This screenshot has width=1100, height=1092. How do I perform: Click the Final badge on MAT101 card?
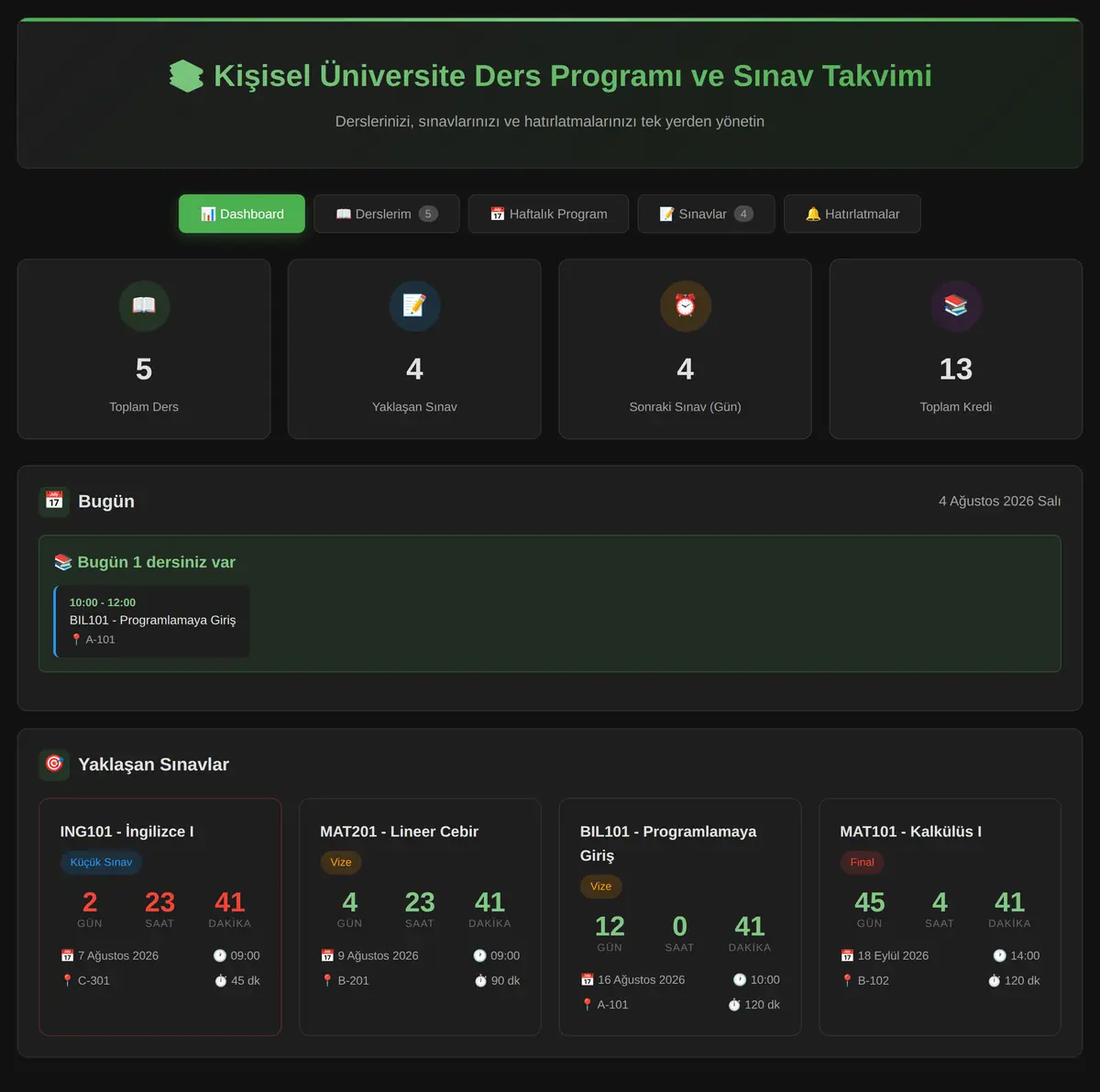tap(862, 862)
